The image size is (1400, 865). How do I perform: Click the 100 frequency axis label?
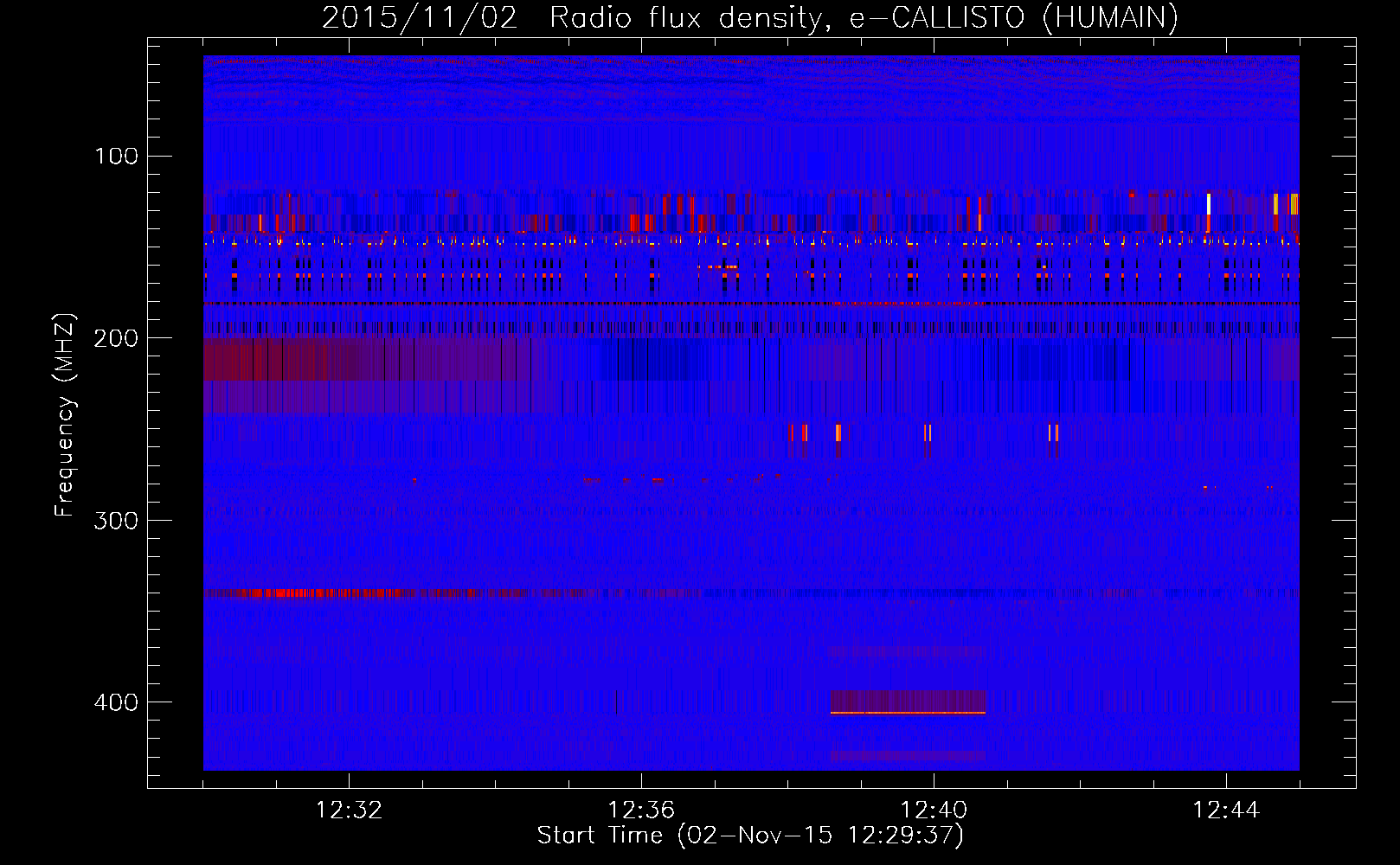116,157
